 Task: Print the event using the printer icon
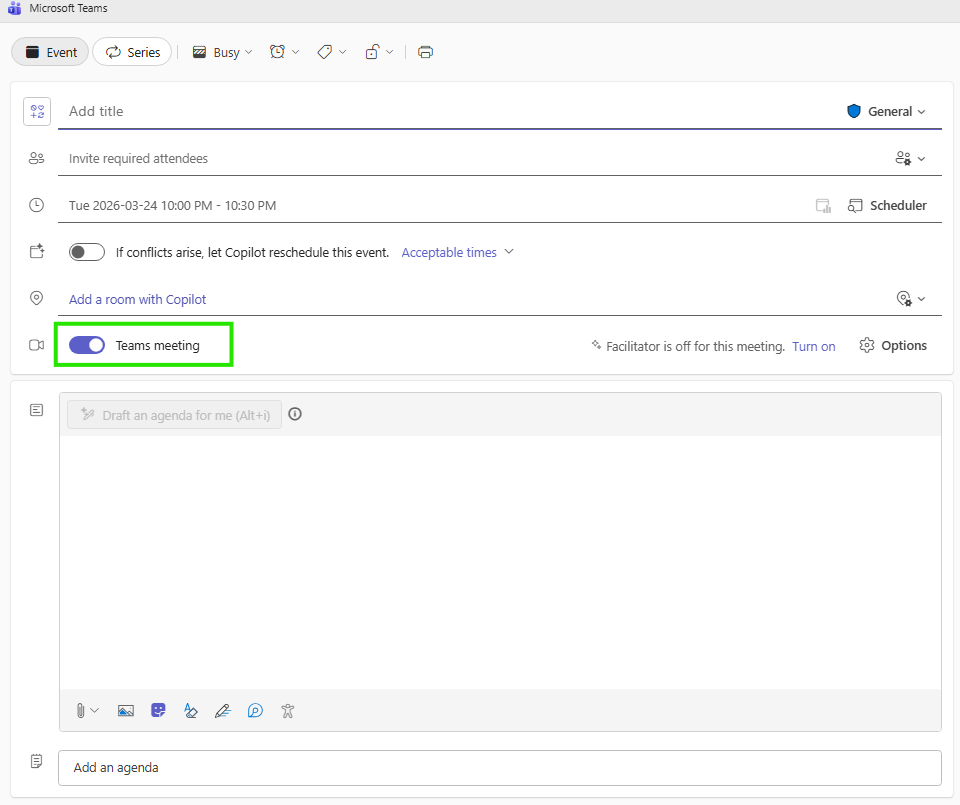(426, 52)
